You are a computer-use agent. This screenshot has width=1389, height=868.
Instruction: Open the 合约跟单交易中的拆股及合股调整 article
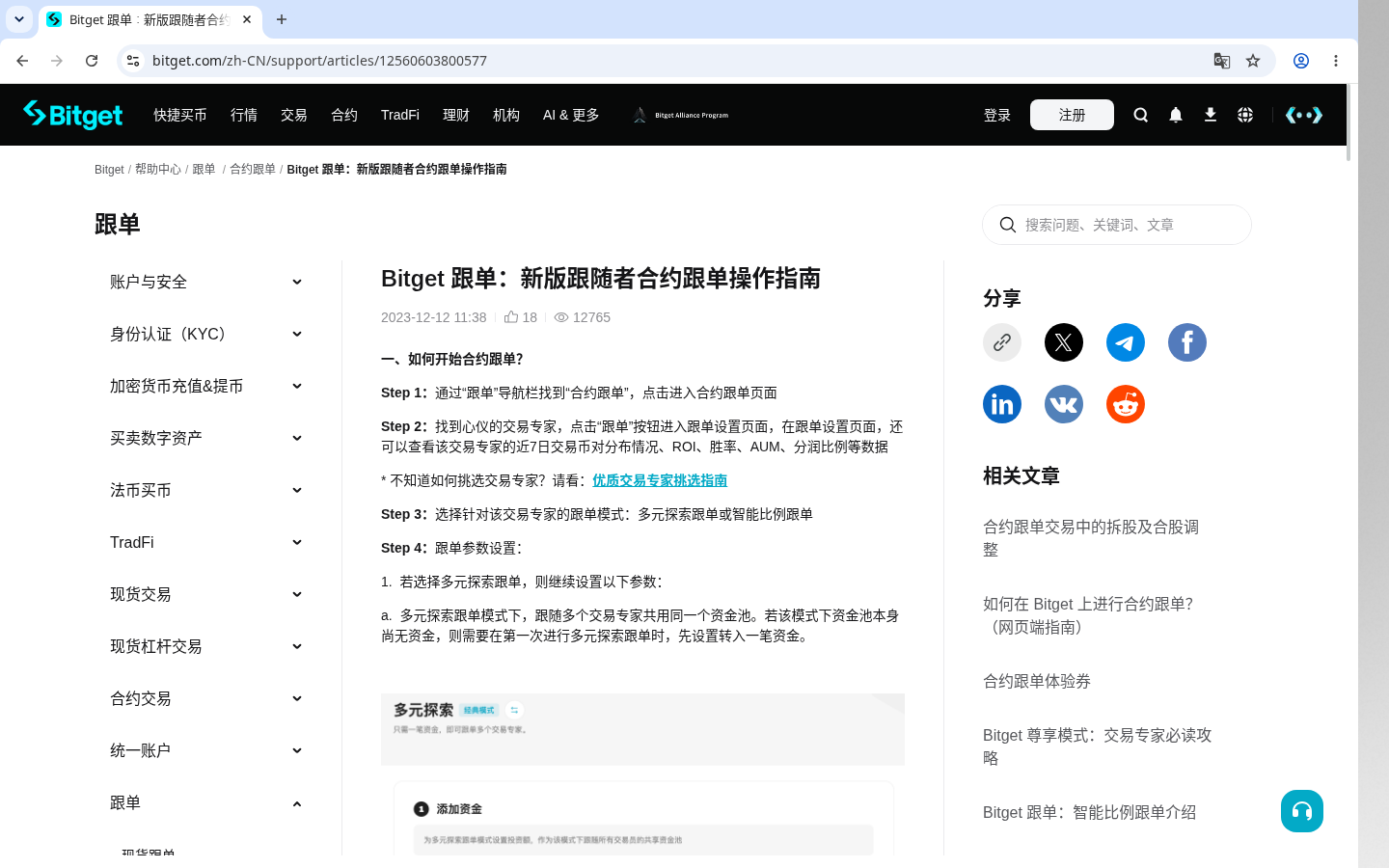pos(1091,538)
